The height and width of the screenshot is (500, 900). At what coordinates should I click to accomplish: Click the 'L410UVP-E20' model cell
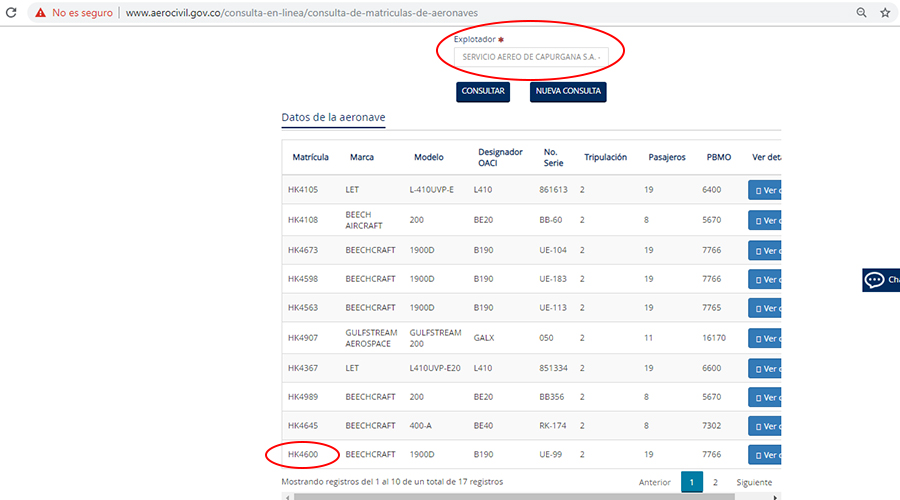(x=435, y=368)
